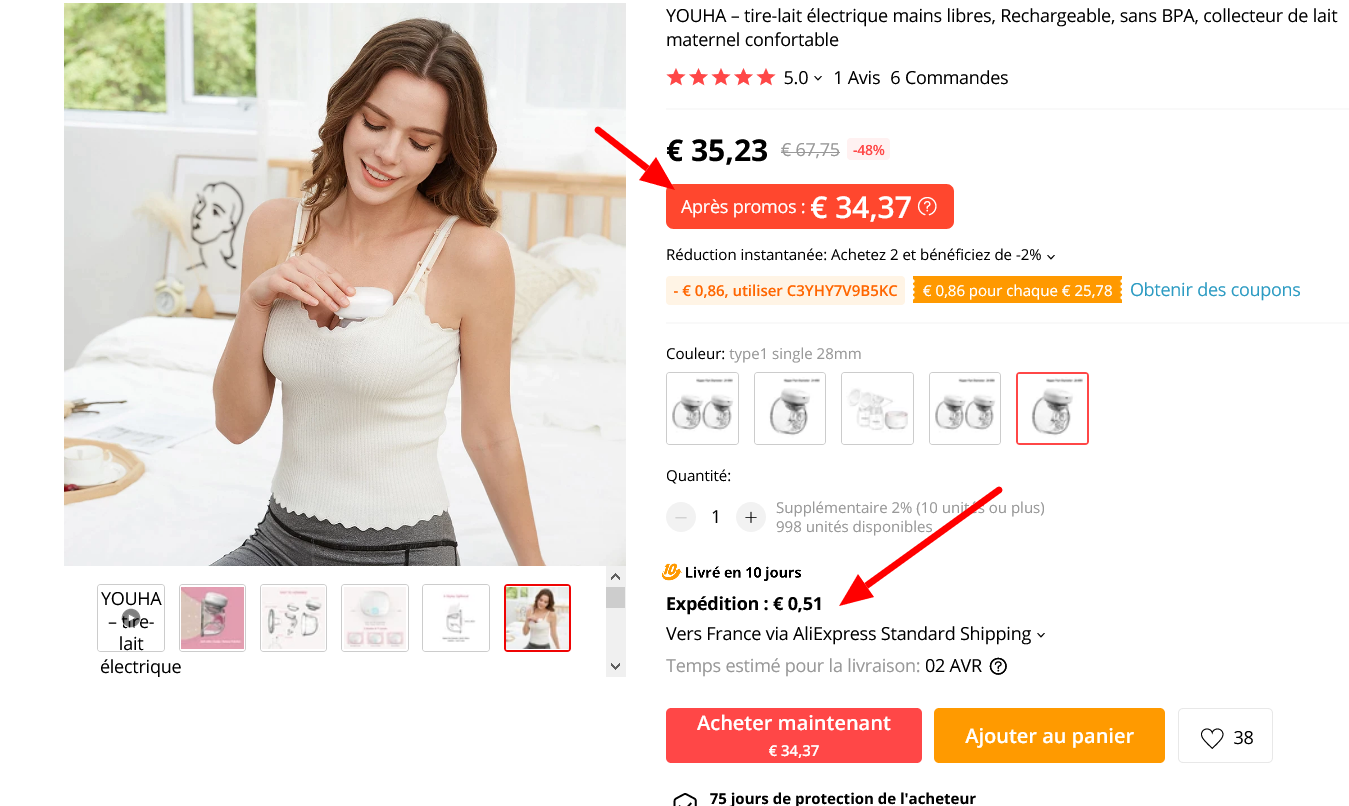Decrease quantity with the minus button
The width and height of the screenshot is (1349, 806).
click(681, 517)
